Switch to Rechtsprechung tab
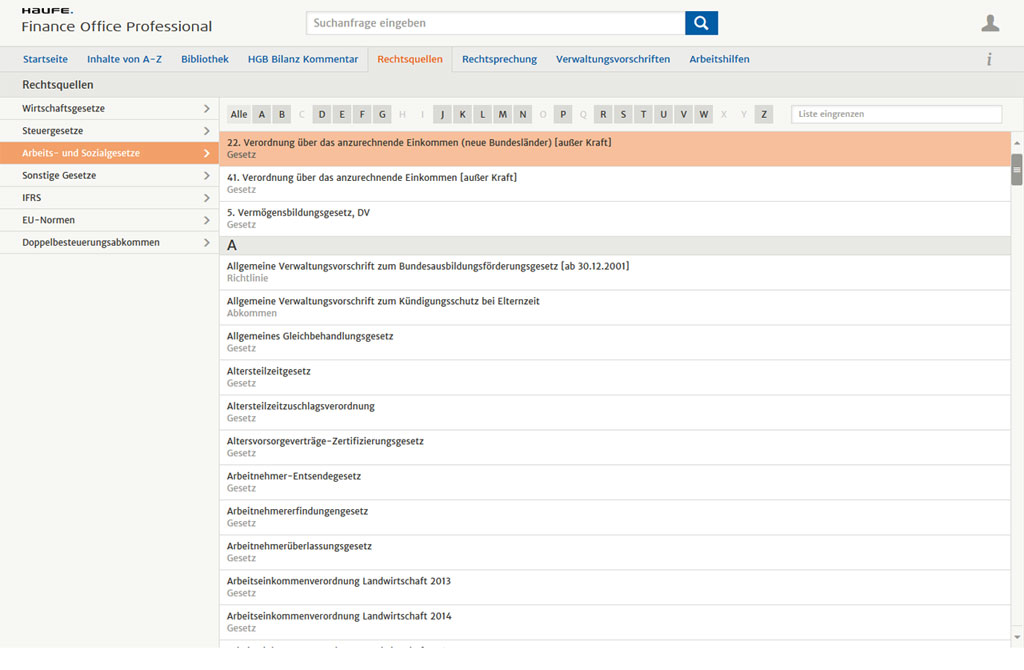The height and width of the screenshot is (670, 1024). (x=499, y=59)
